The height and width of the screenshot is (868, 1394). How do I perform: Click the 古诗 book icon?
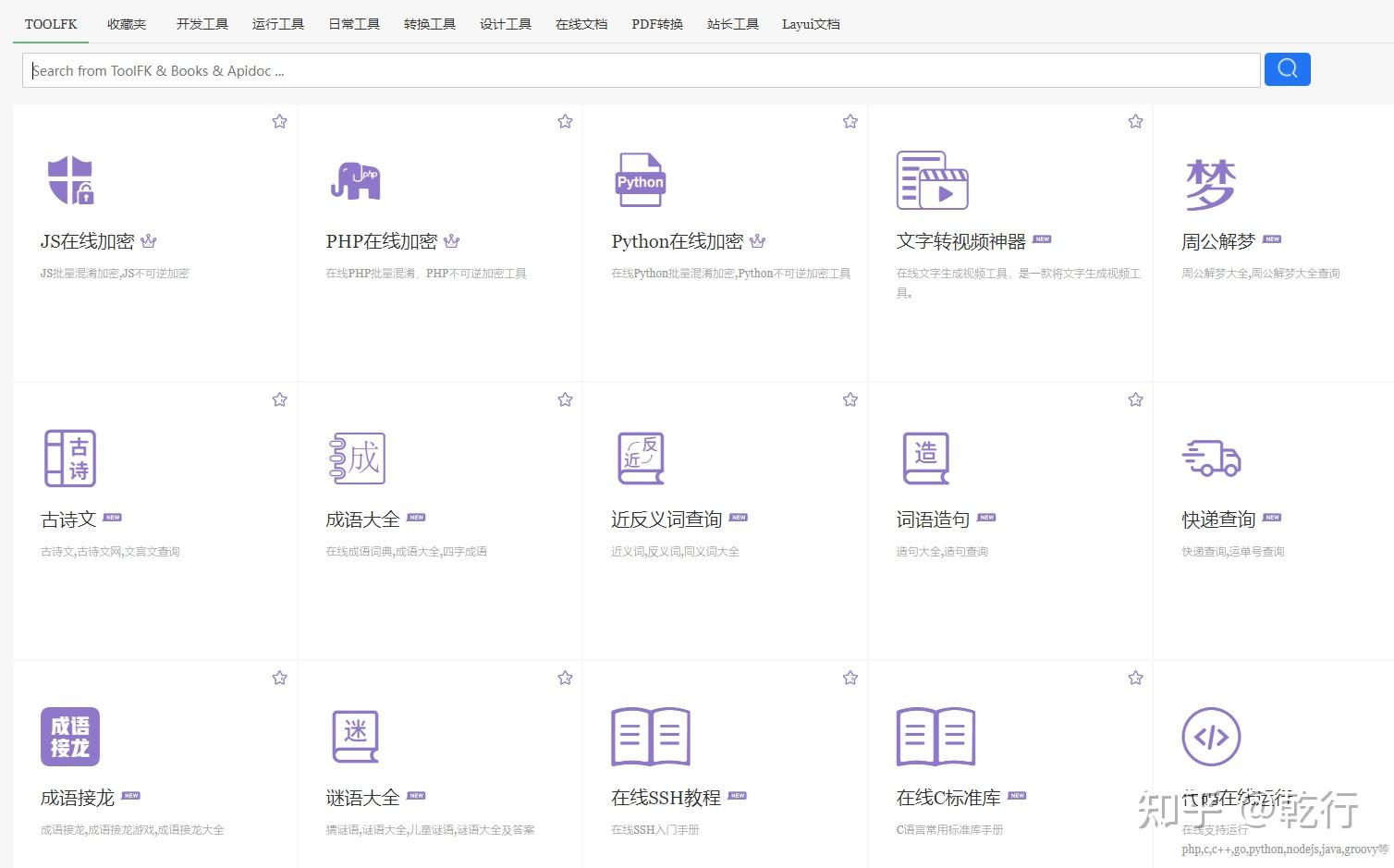tap(70, 458)
